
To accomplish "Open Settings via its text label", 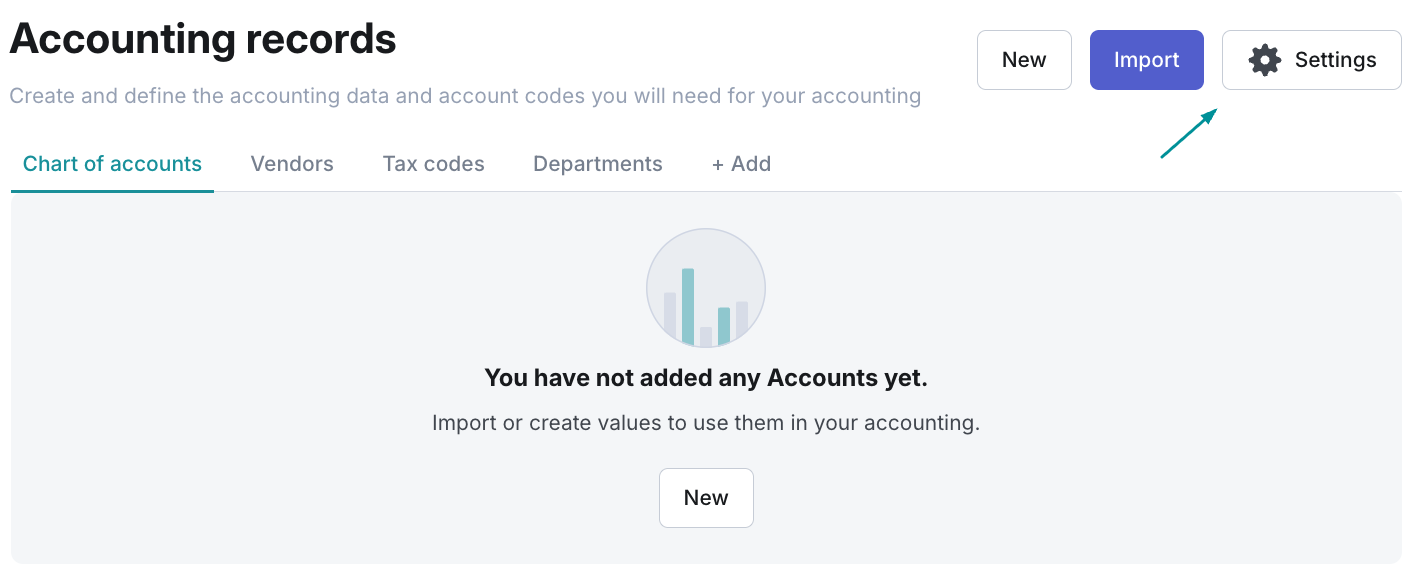I will pyautogui.click(x=1335, y=60).
